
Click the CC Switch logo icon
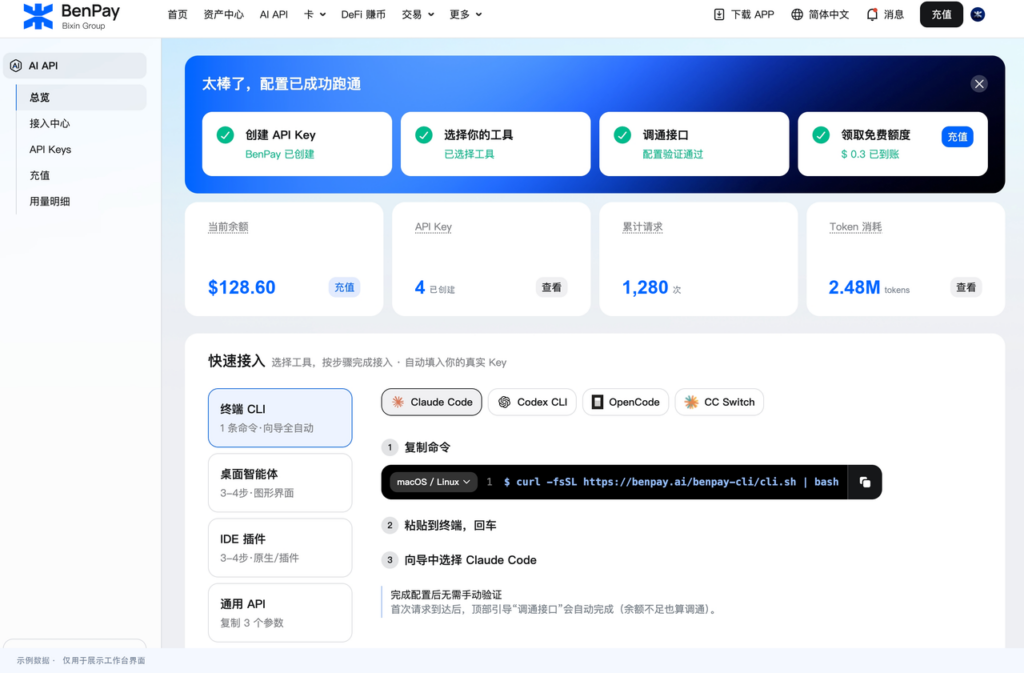tap(691, 402)
